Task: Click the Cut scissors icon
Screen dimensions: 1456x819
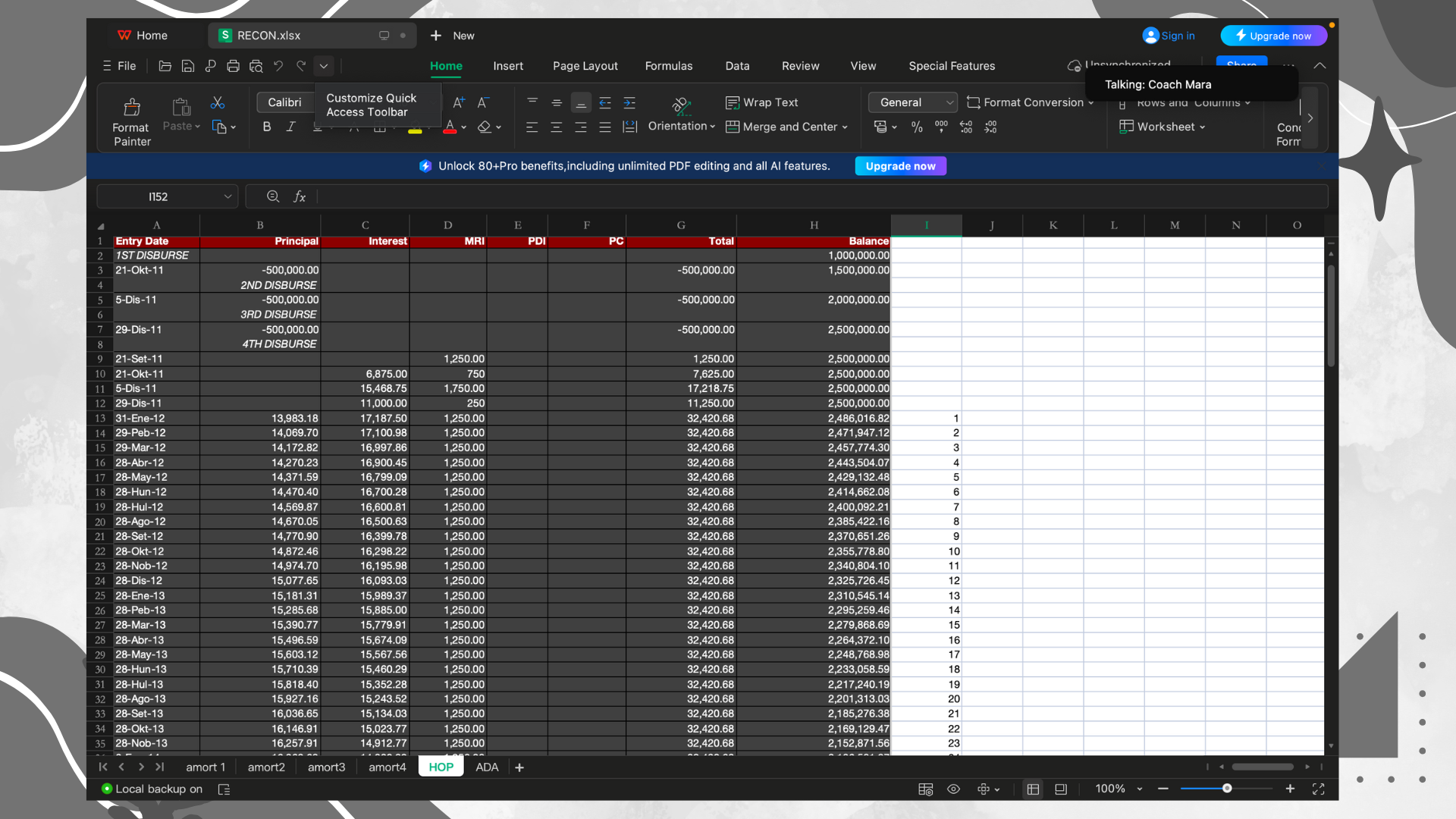Action: 218,102
